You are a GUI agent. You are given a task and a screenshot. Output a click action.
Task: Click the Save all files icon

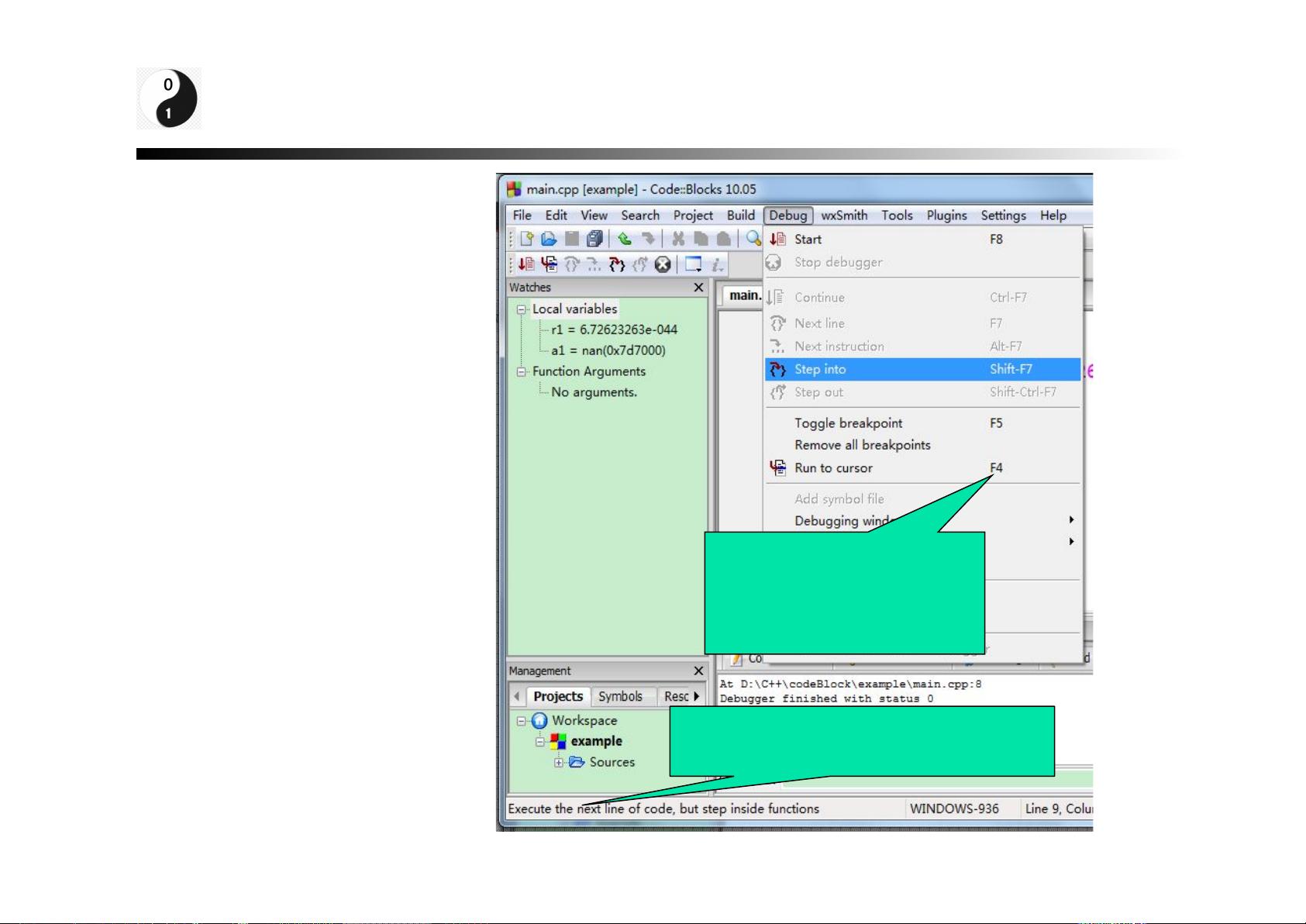click(594, 239)
